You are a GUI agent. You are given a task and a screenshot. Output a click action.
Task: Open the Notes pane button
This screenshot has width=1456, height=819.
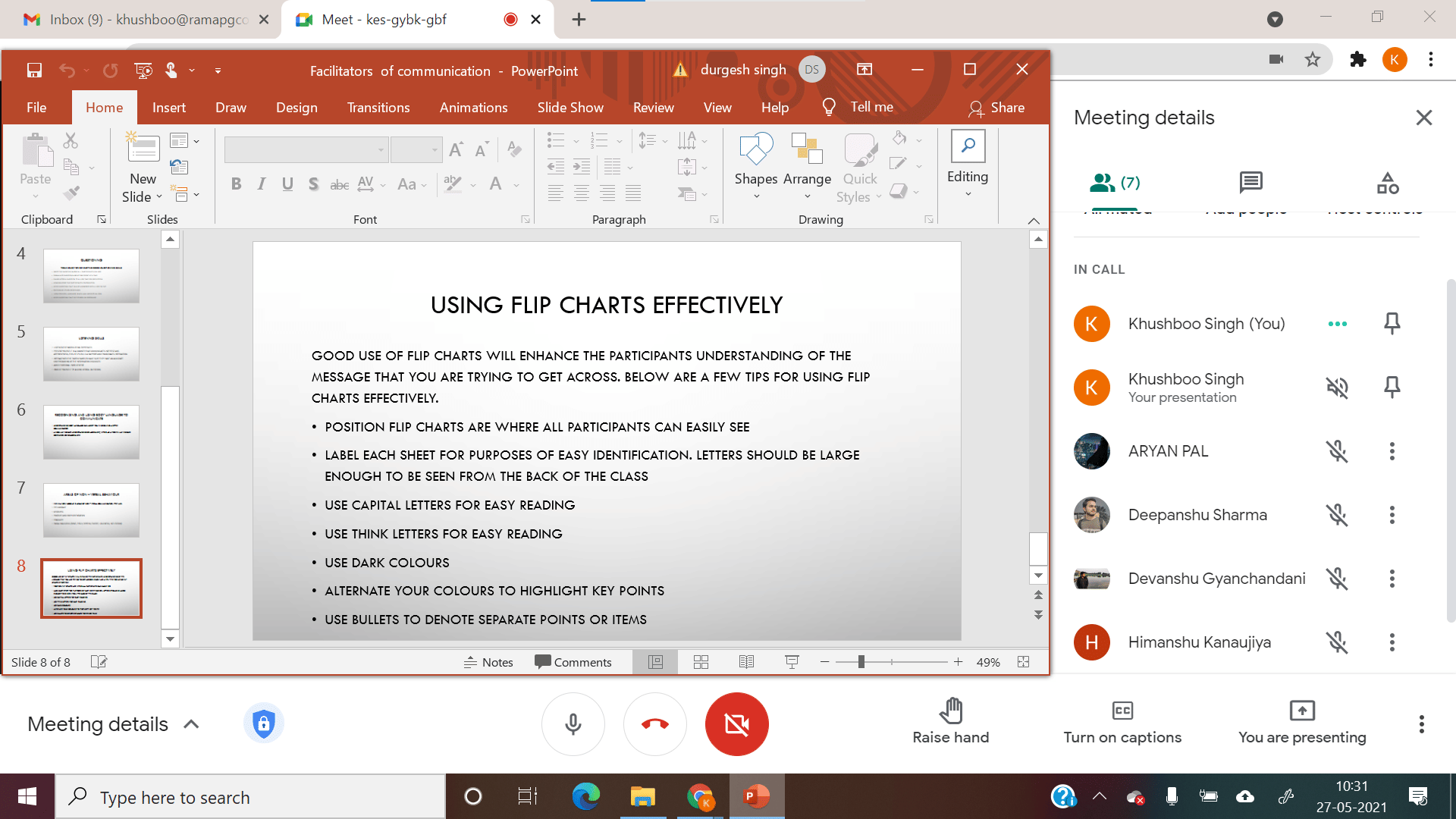click(488, 662)
